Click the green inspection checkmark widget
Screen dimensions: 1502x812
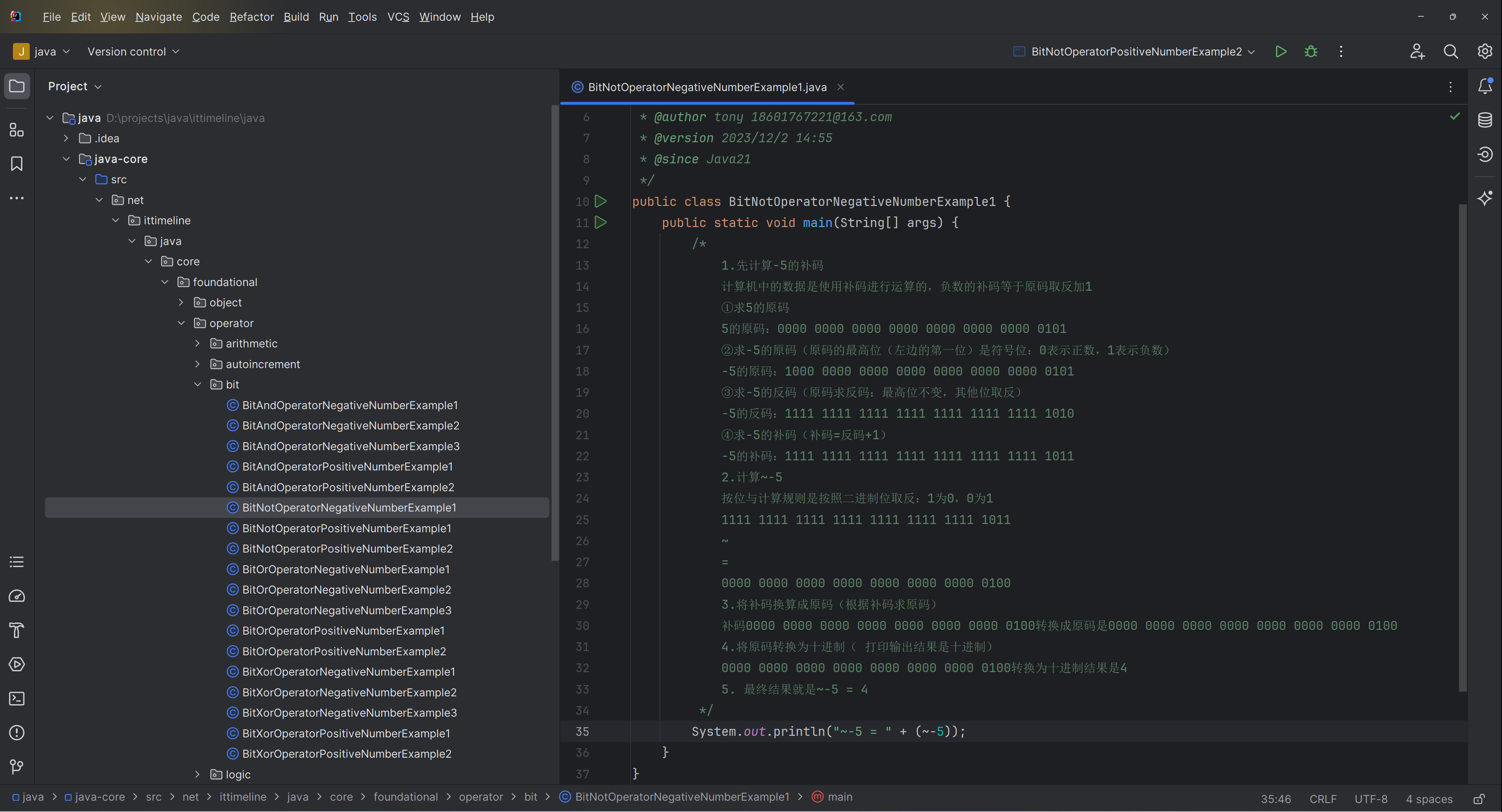[x=1455, y=116]
